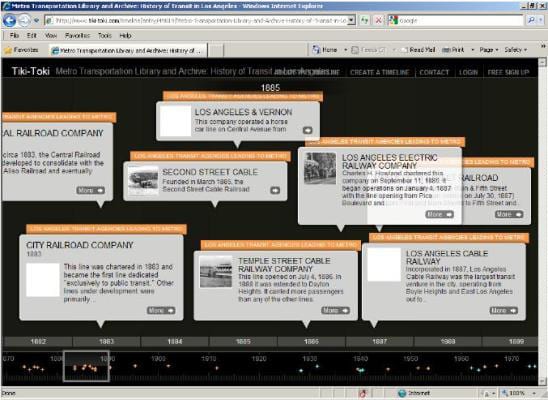Click More on the partially hidden Railroad card

[x=509, y=214]
